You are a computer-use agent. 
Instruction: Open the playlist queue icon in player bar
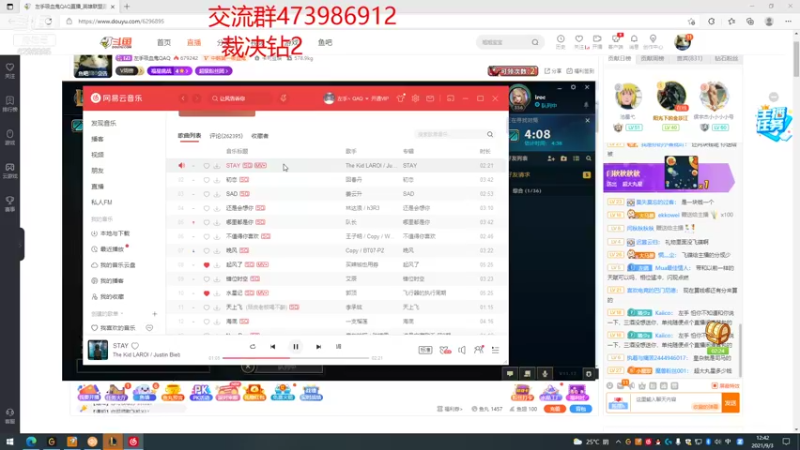(495, 350)
